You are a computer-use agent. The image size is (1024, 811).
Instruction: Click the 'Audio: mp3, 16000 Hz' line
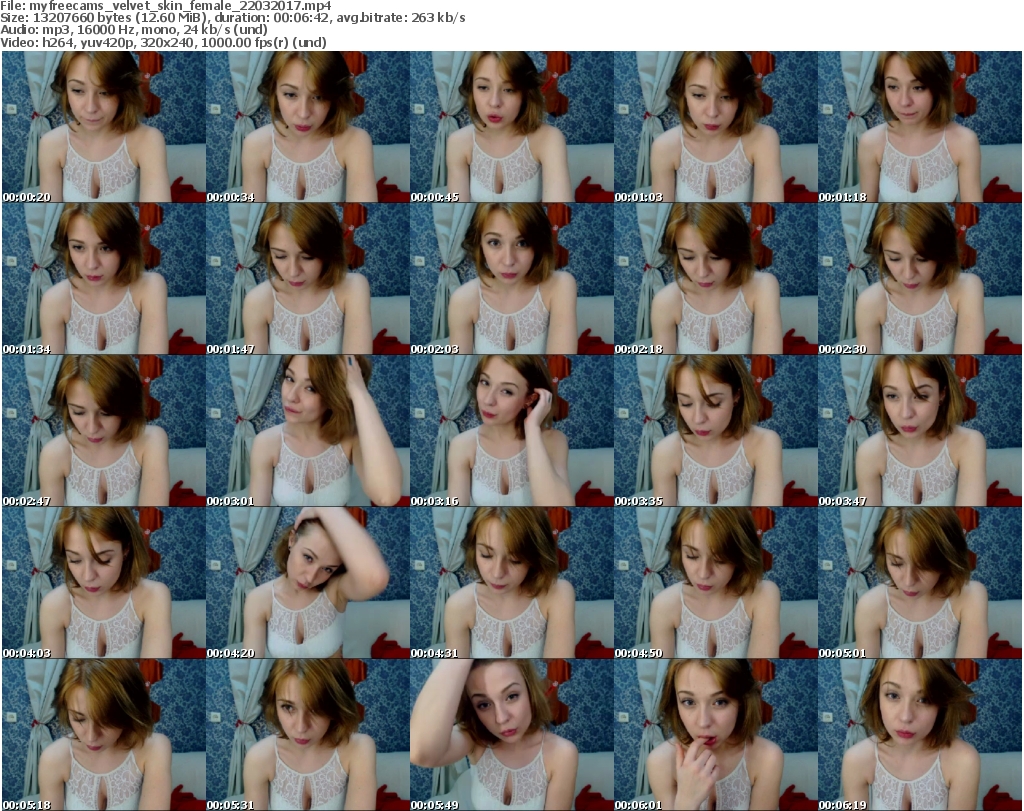(134, 29)
